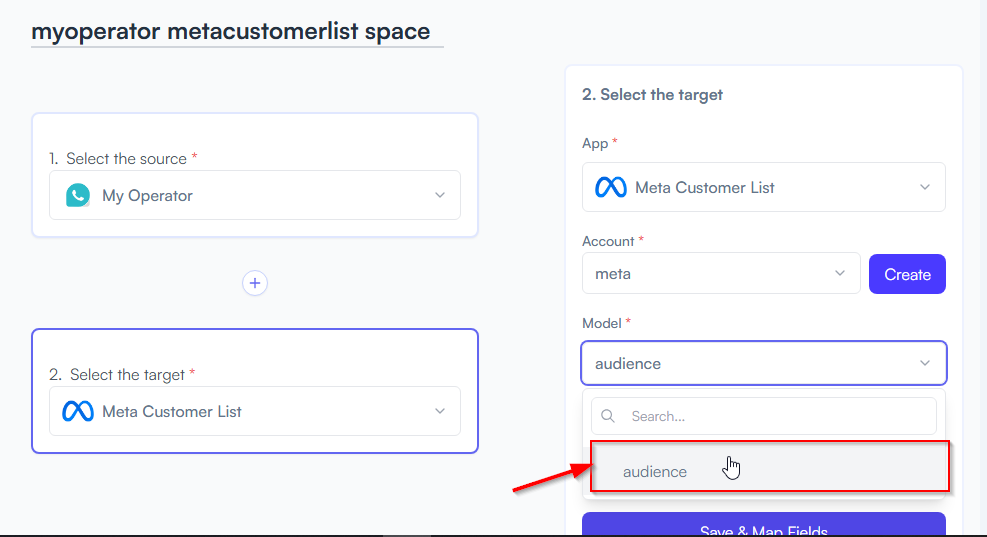Open the Account meta dropdown
The height and width of the screenshot is (537, 987).
coord(721,273)
